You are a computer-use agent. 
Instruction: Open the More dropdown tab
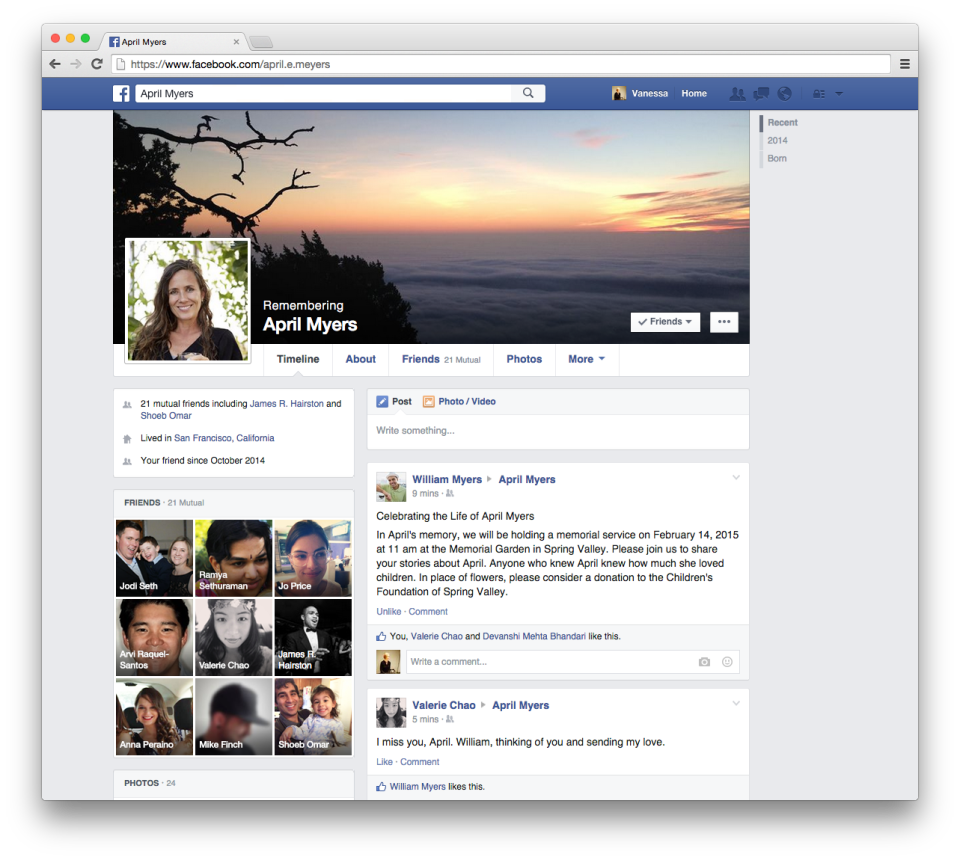click(587, 359)
